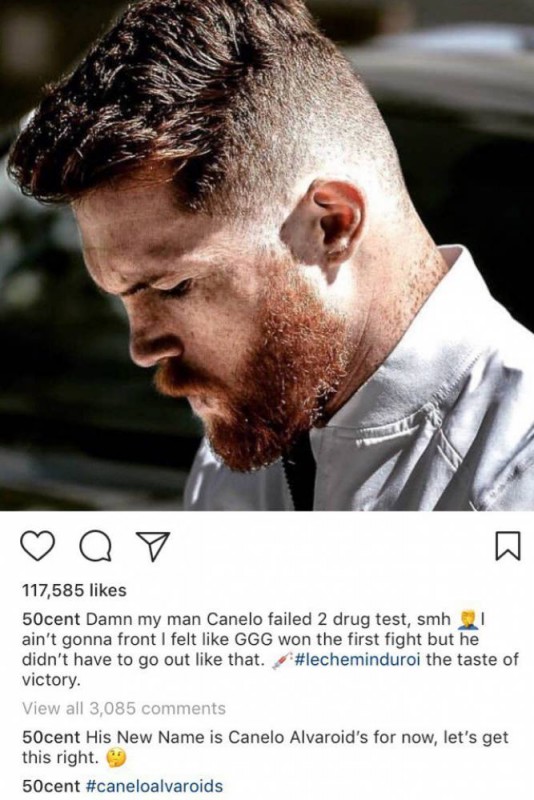Viewport: 534px width, 800px height.
Task: Tap the thinking face emoji in comment
Action: coord(115,759)
